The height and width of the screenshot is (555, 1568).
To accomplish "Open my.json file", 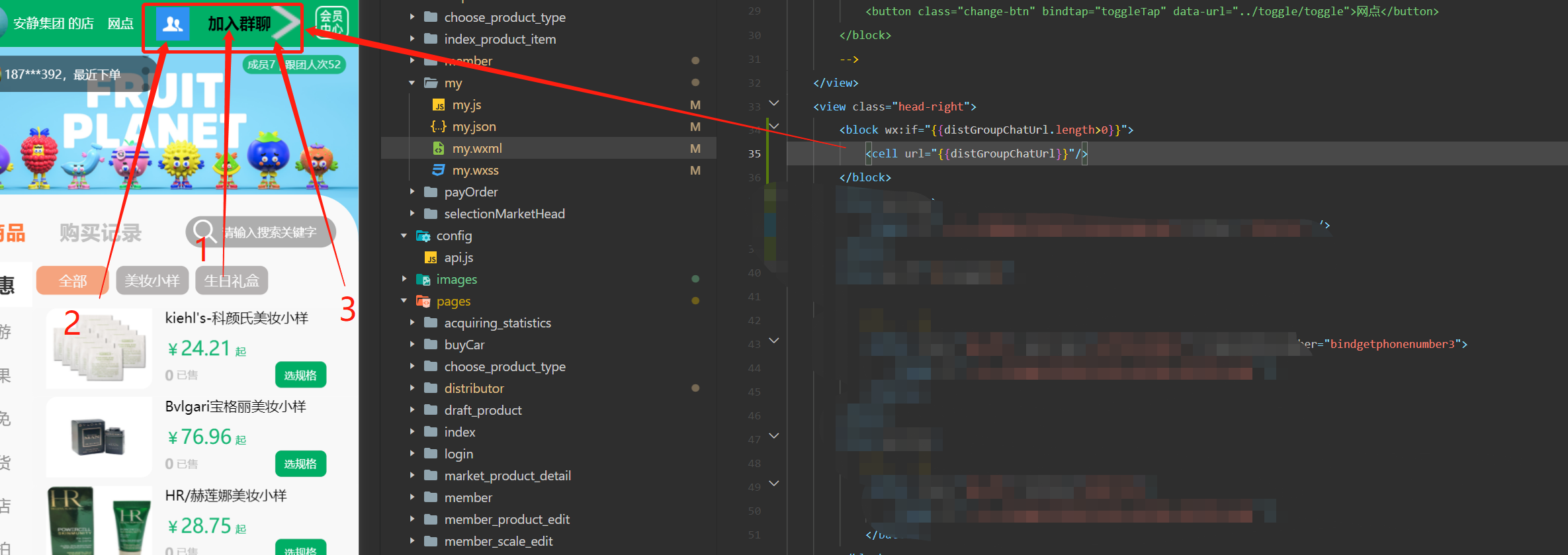I will pyautogui.click(x=474, y=126).
